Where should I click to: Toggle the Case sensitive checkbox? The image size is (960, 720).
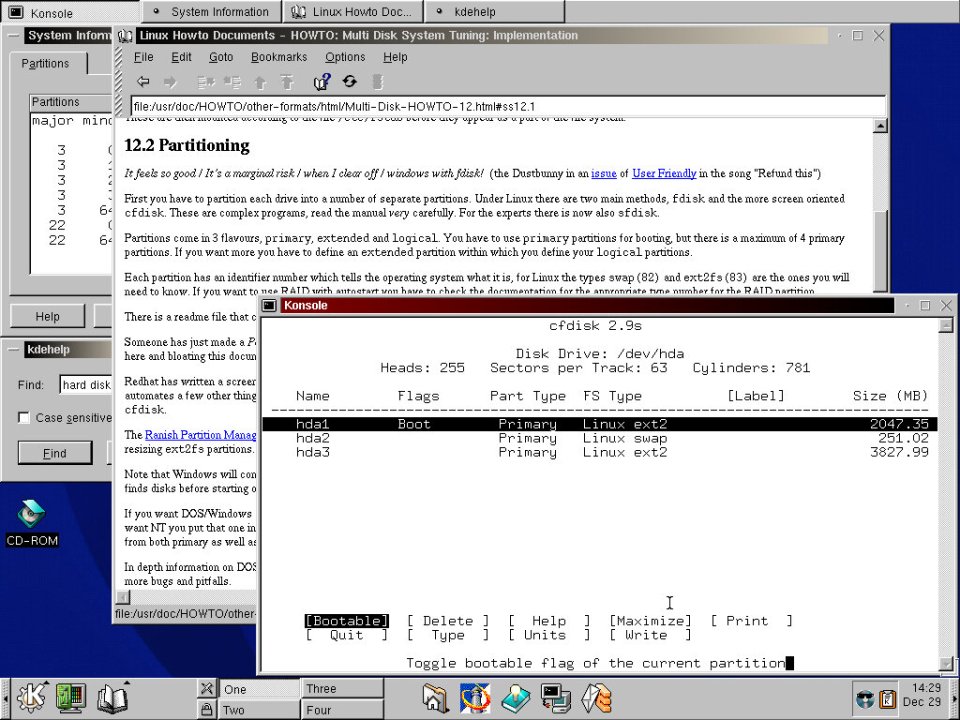click(24, 417)
